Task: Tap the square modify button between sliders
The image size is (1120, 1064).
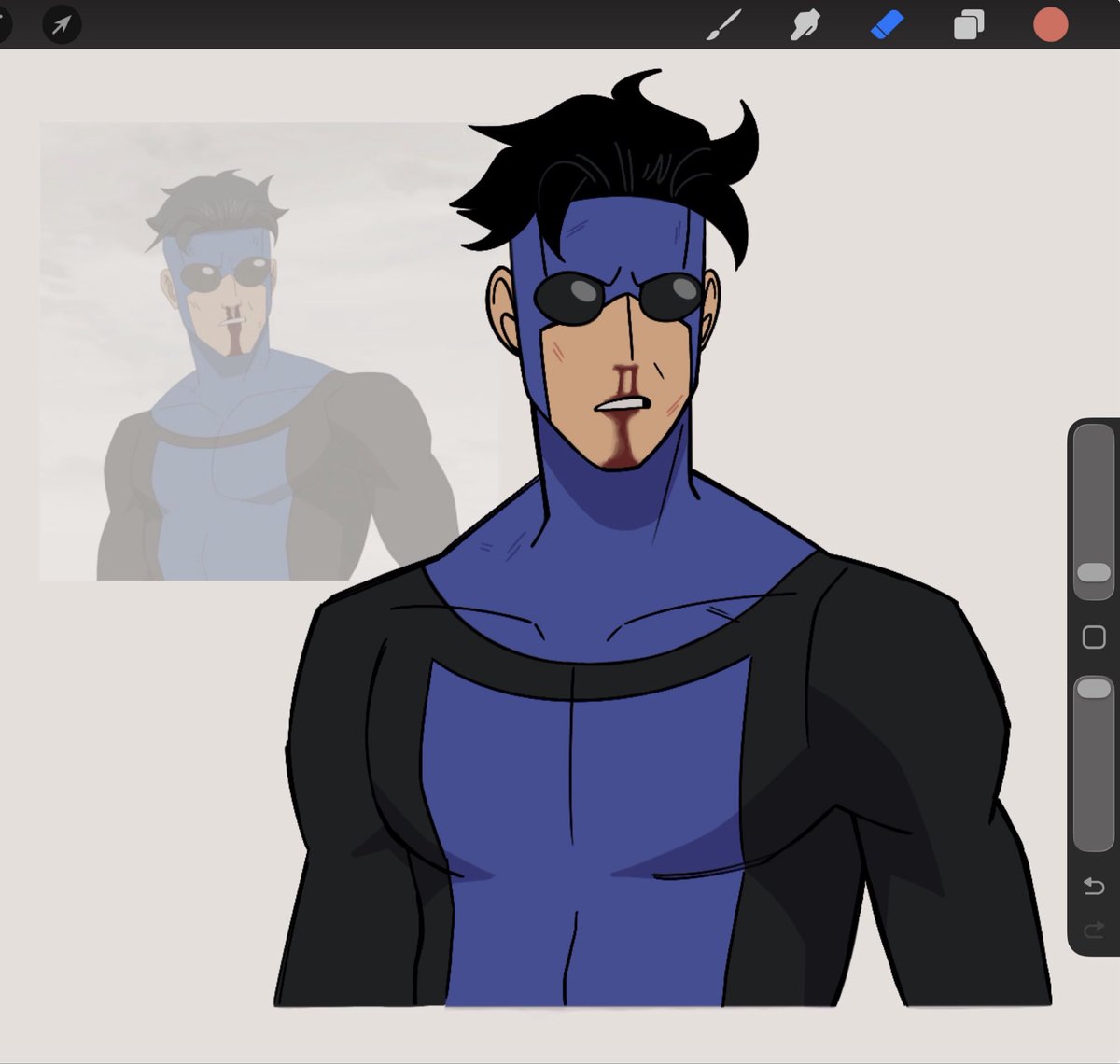Action: click(x=1093, y=637)
